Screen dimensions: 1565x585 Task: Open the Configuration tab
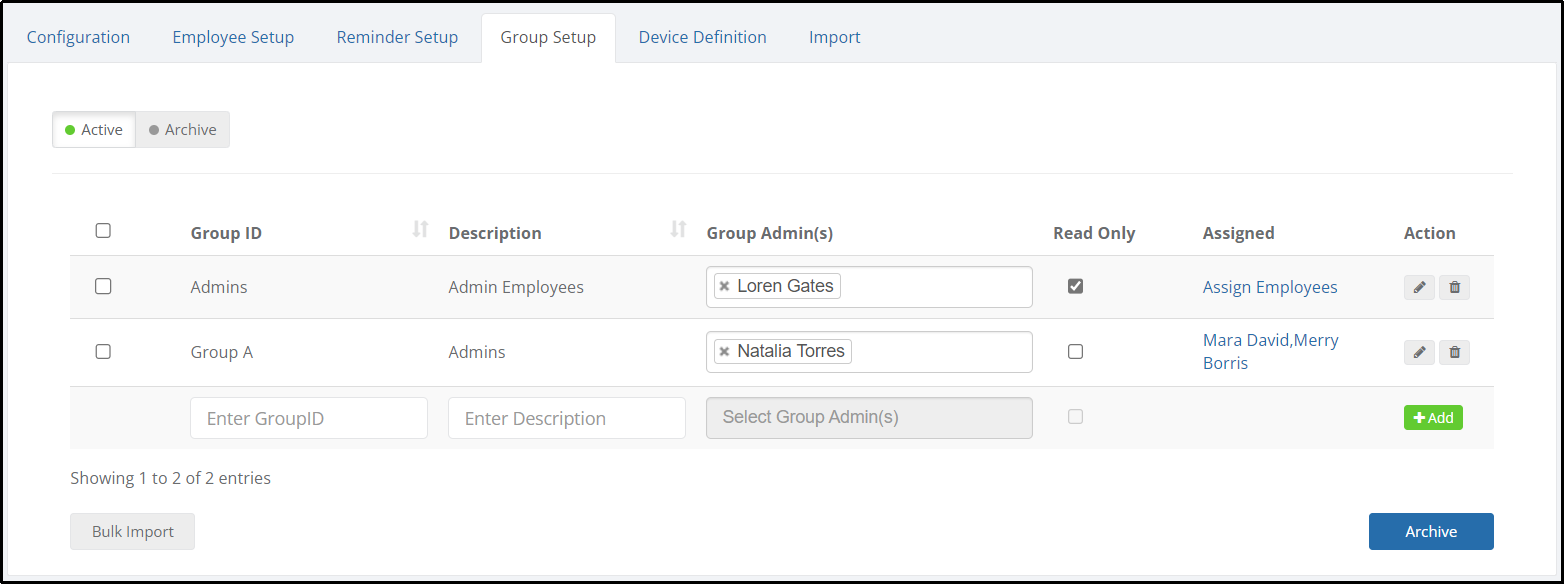click(x=78, y=37)
